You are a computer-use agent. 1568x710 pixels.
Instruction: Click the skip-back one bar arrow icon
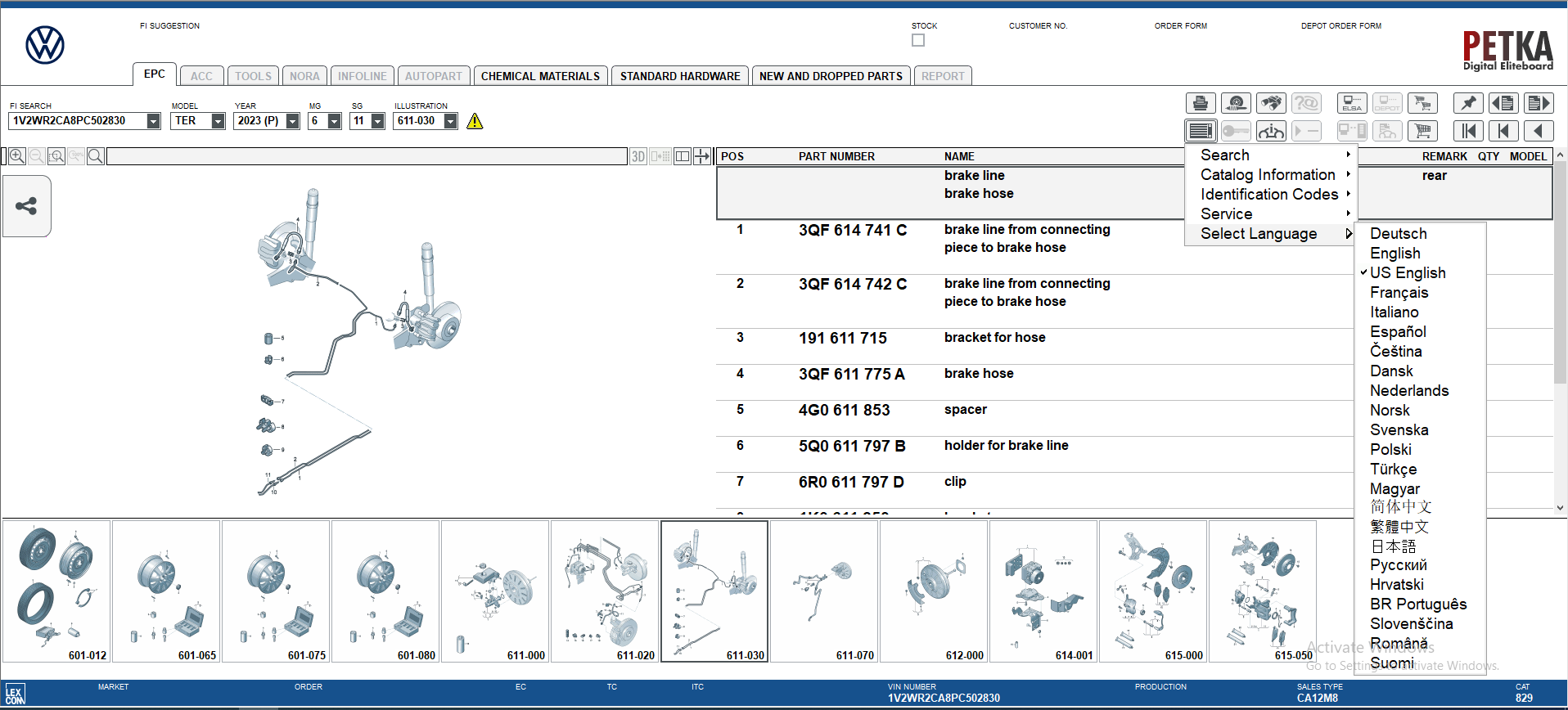click(1503, 131)
